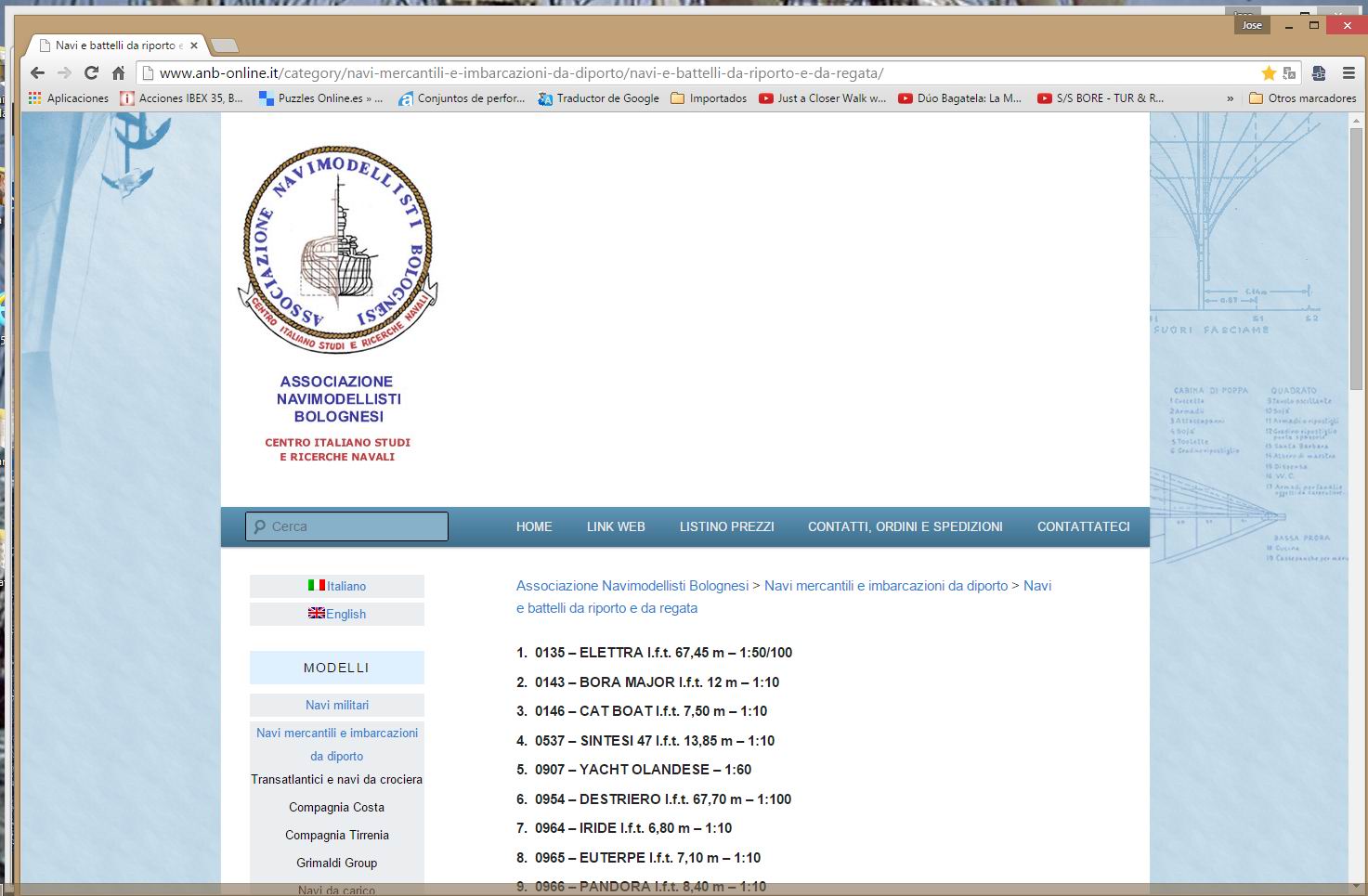
Task: Open LISTINO PREZZI menu item
Action: coord(726,526)
